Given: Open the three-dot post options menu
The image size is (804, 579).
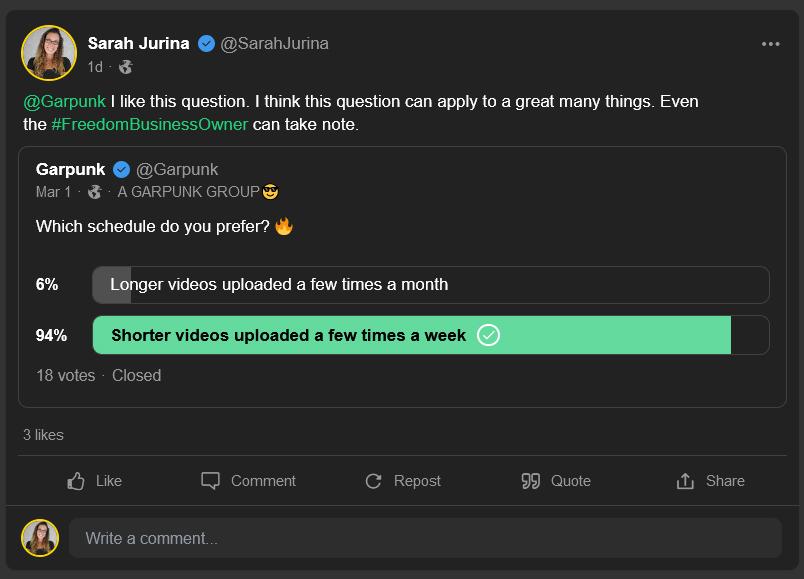Looking at the screenshot, I should click(x=770, y=44).
